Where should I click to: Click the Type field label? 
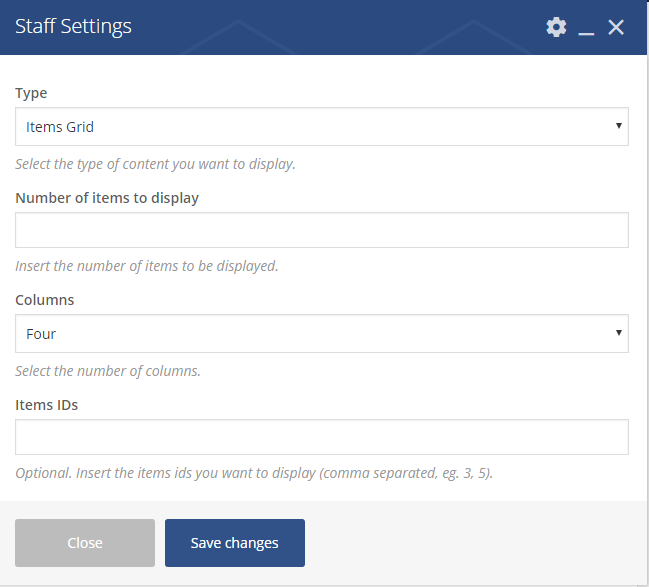pos(31,93)
